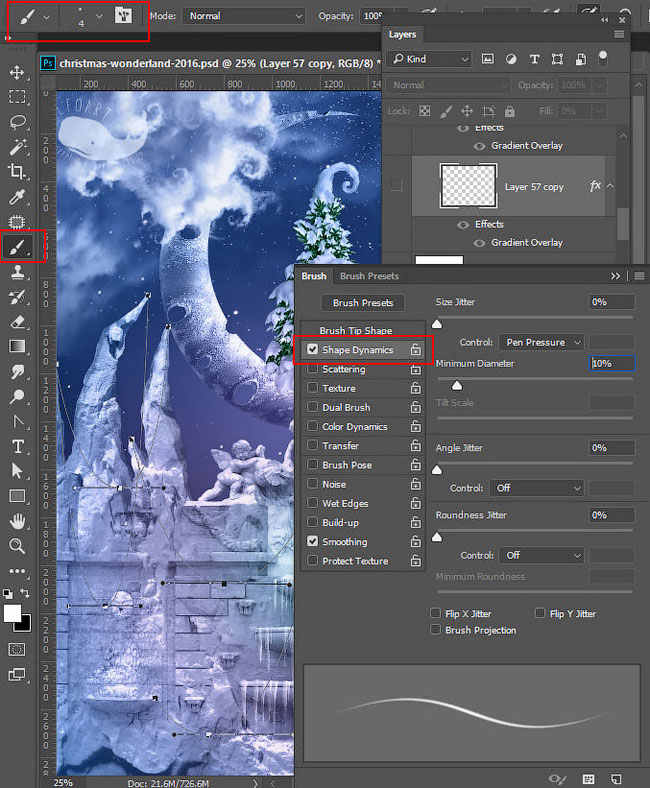
Task: Open Angle Jitter Control dropdown
Action: (x=537, y=488)
